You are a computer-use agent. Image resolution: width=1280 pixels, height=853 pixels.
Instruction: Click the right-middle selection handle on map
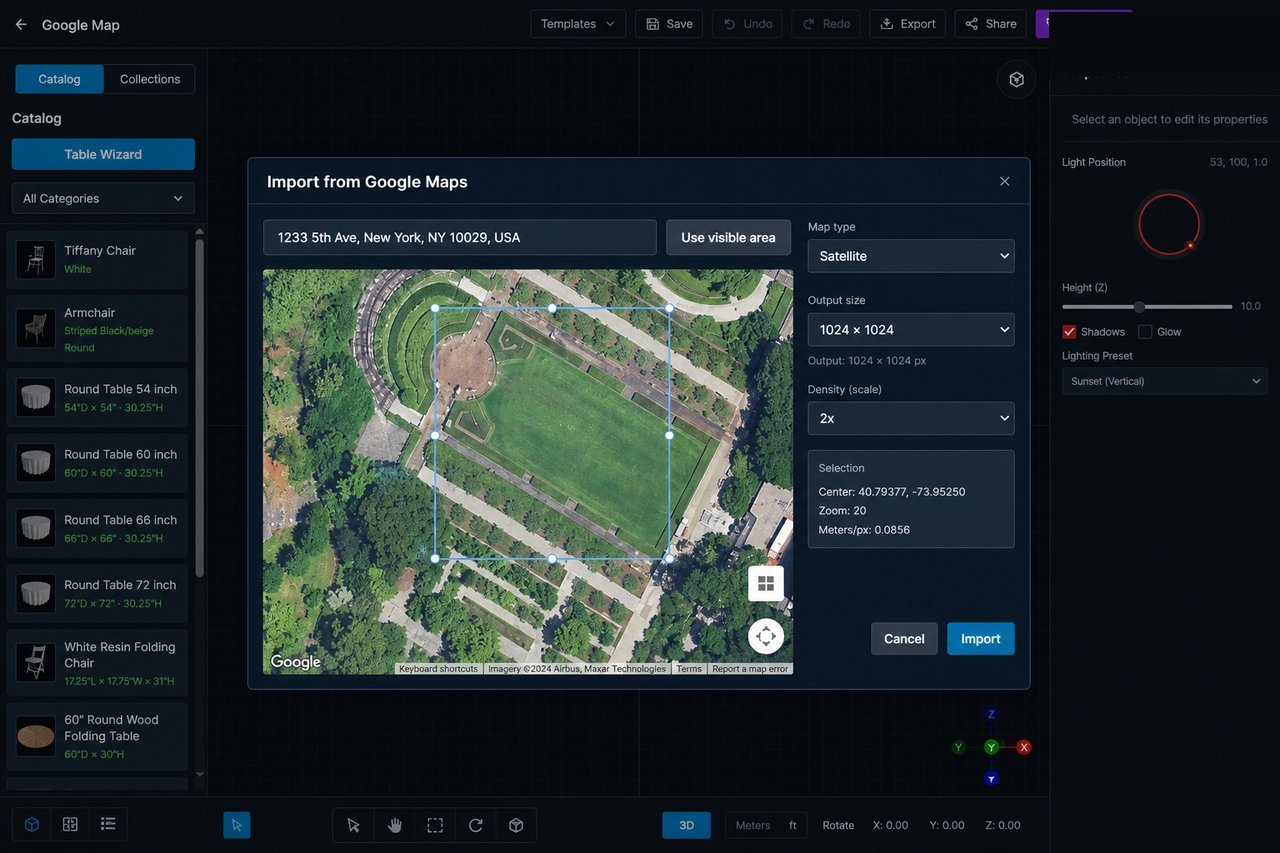click(x=669, y=435)
